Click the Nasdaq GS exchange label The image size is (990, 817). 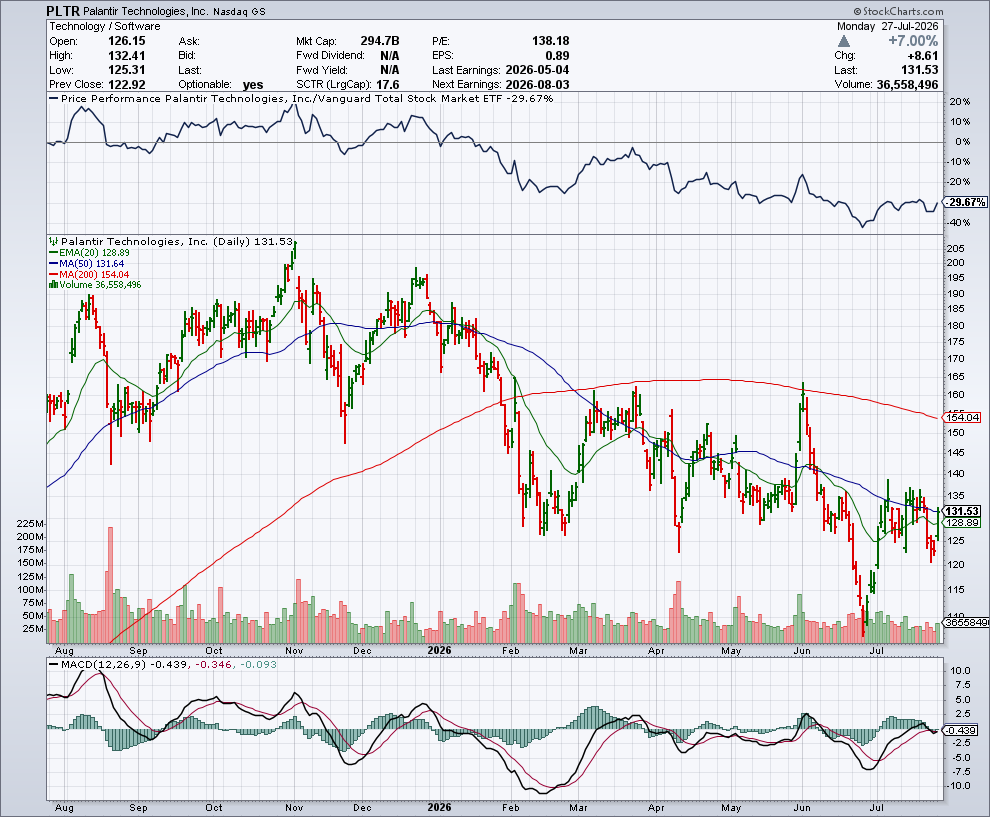[239, 12]
